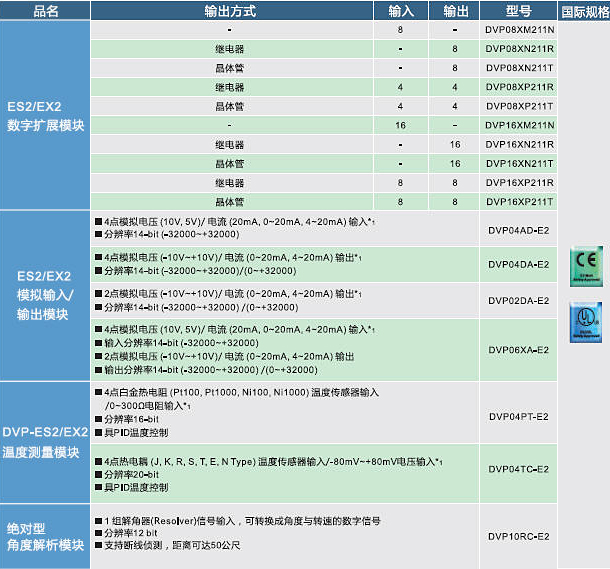
Task: Click ES2/EX2 数字扩展模块 category cell
Action: (46, 116)
